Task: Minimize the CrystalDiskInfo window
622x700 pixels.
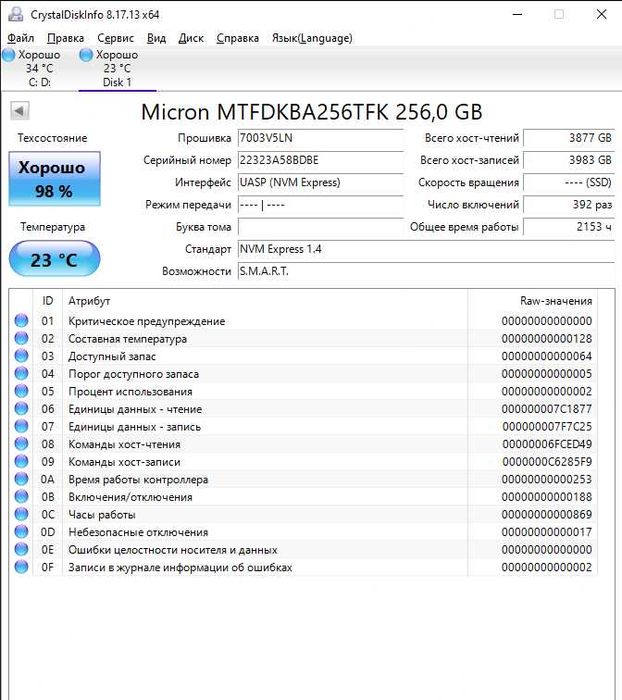Action: [518, 14]
